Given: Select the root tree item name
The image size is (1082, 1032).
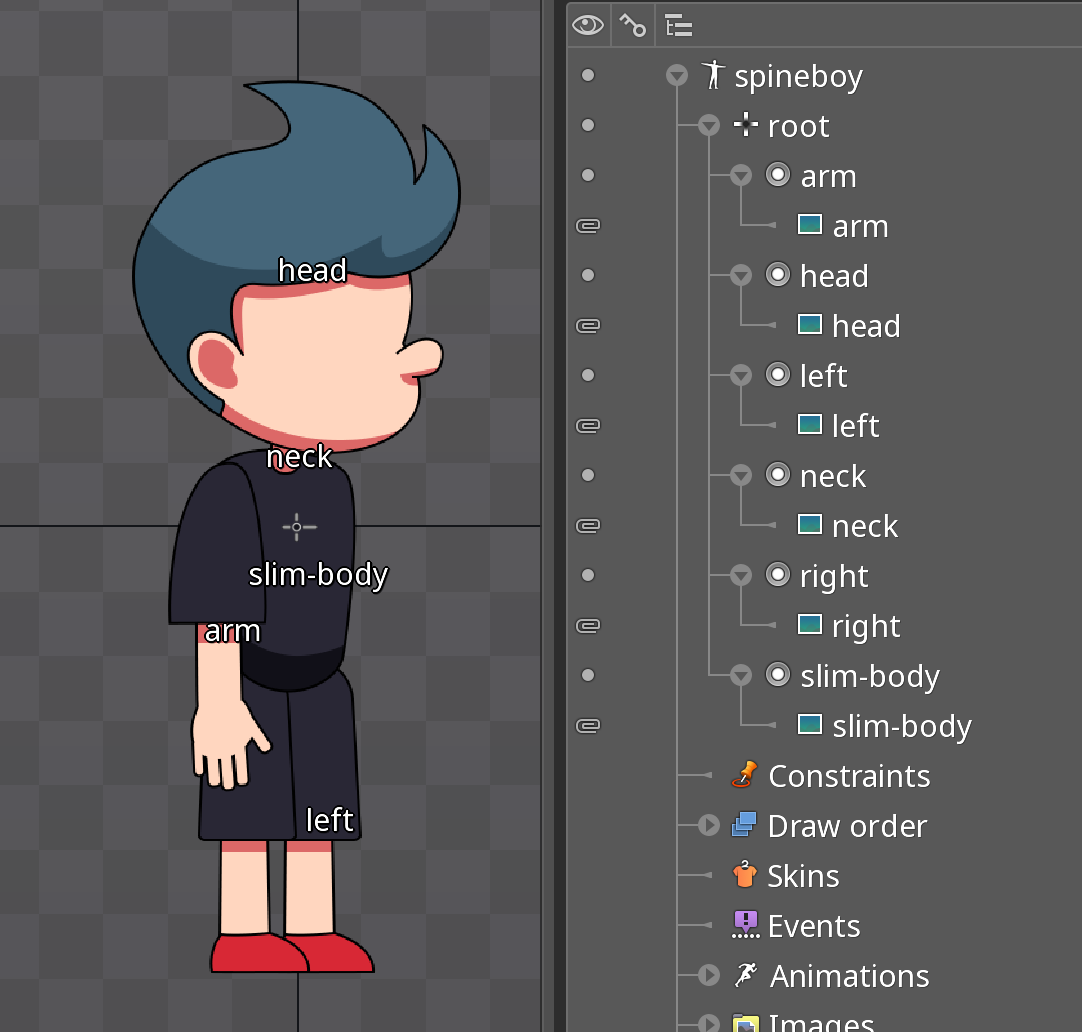Looking at the screenshot, I should pos(798,126).
